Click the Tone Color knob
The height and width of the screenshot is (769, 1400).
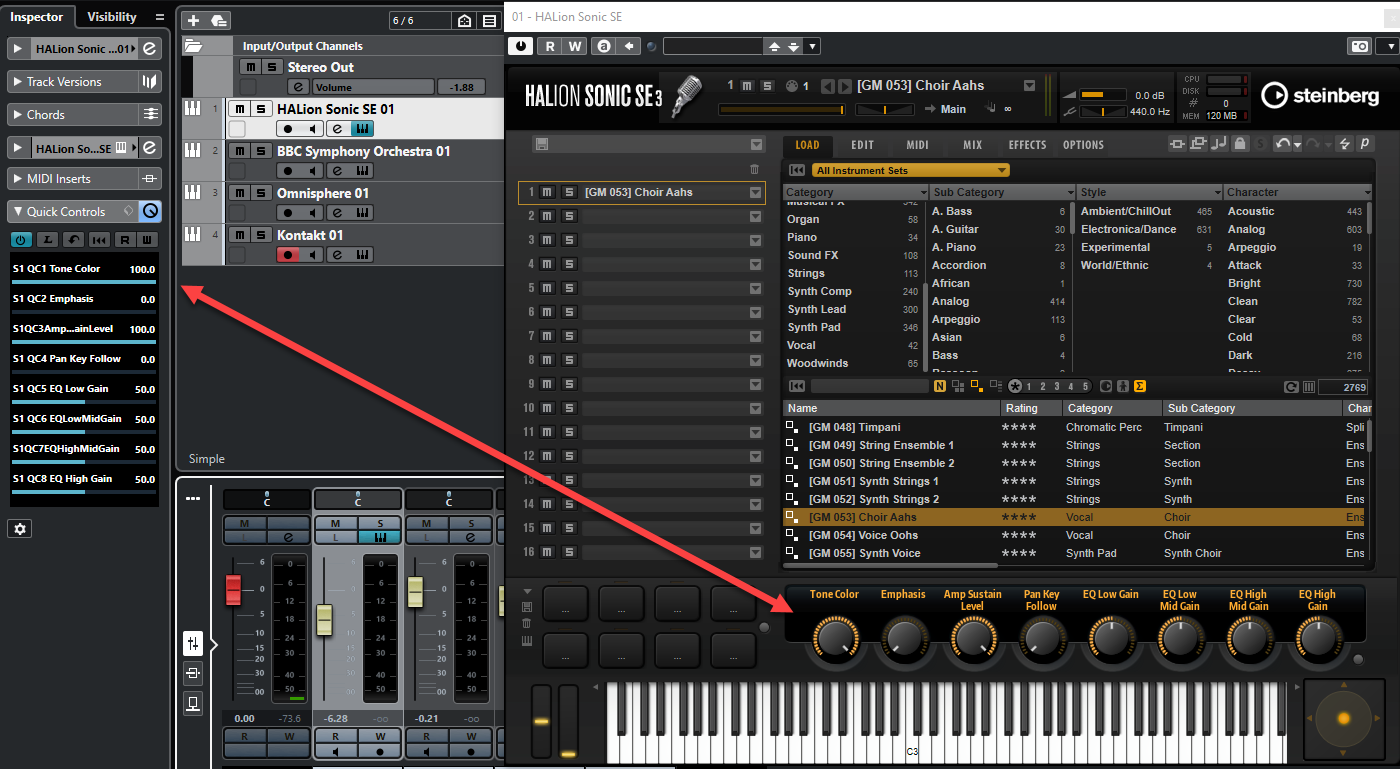point(835,636)
